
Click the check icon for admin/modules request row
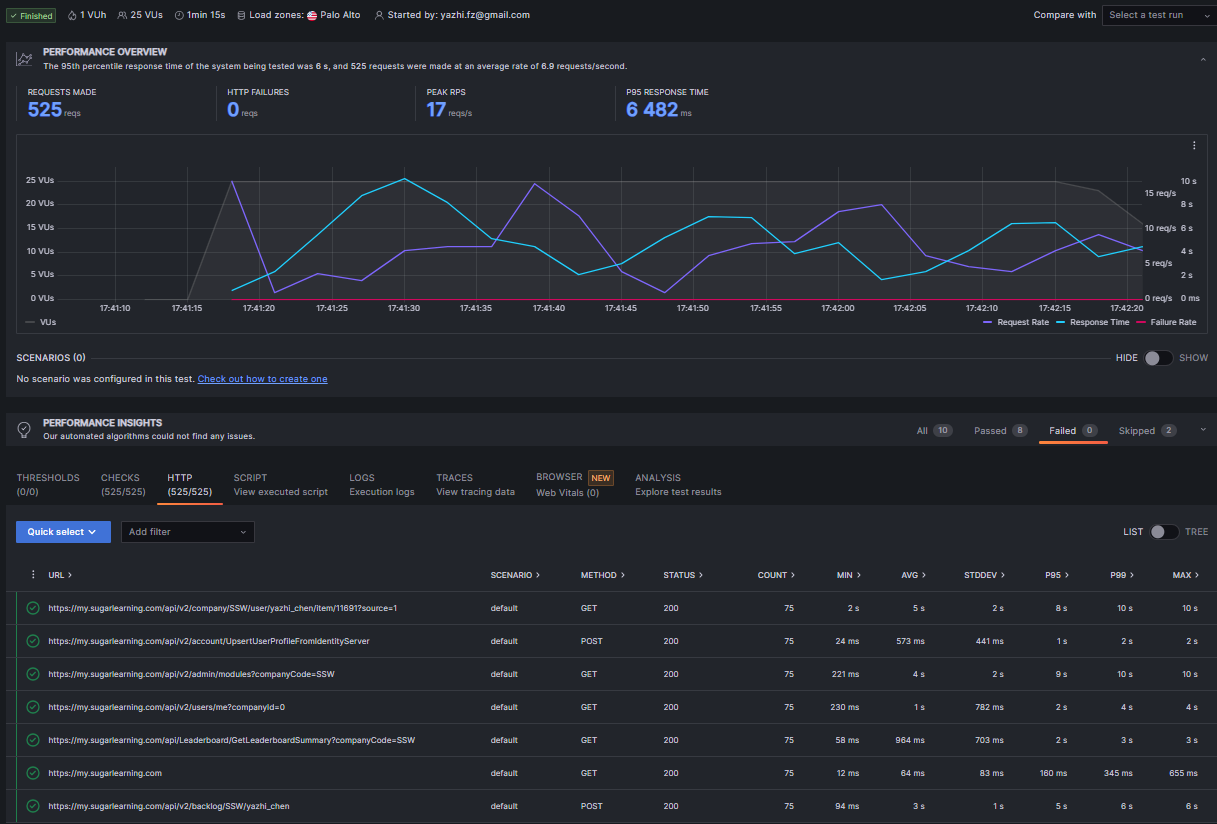click(33, 674)
